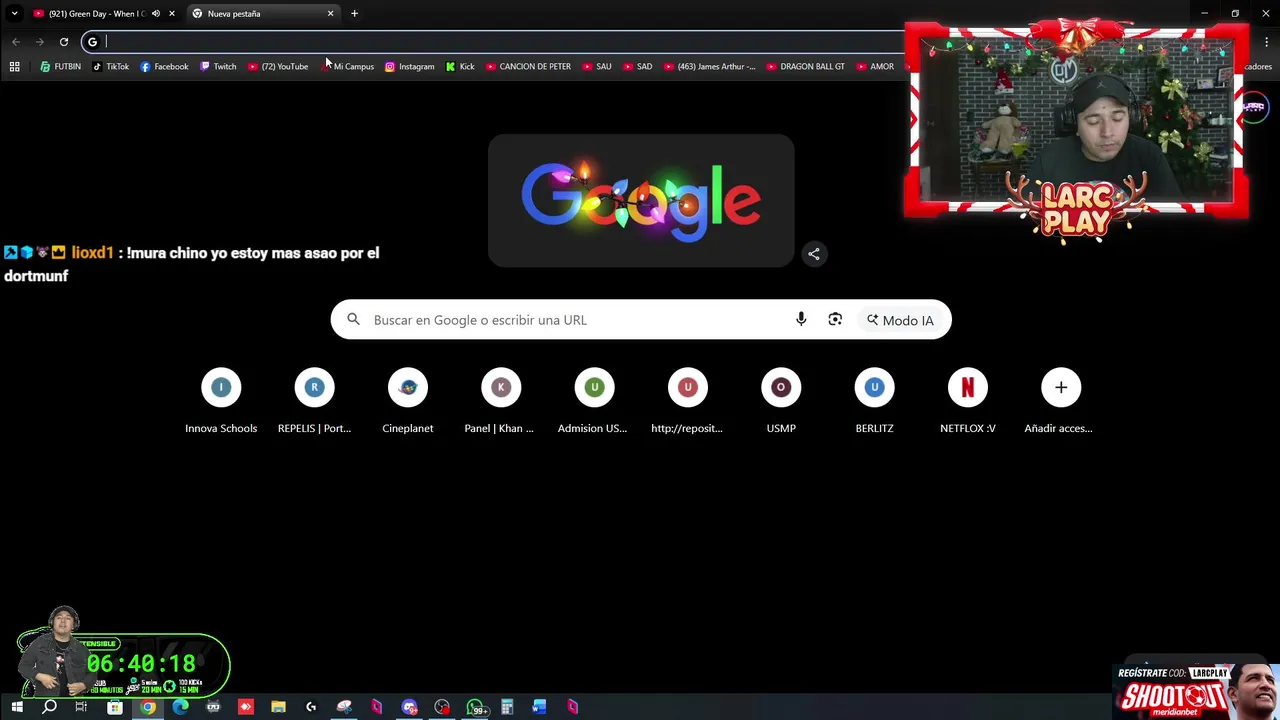Open a new tab with plus button
Screen dimensions: 1280x720
click(x=354, y=14)
